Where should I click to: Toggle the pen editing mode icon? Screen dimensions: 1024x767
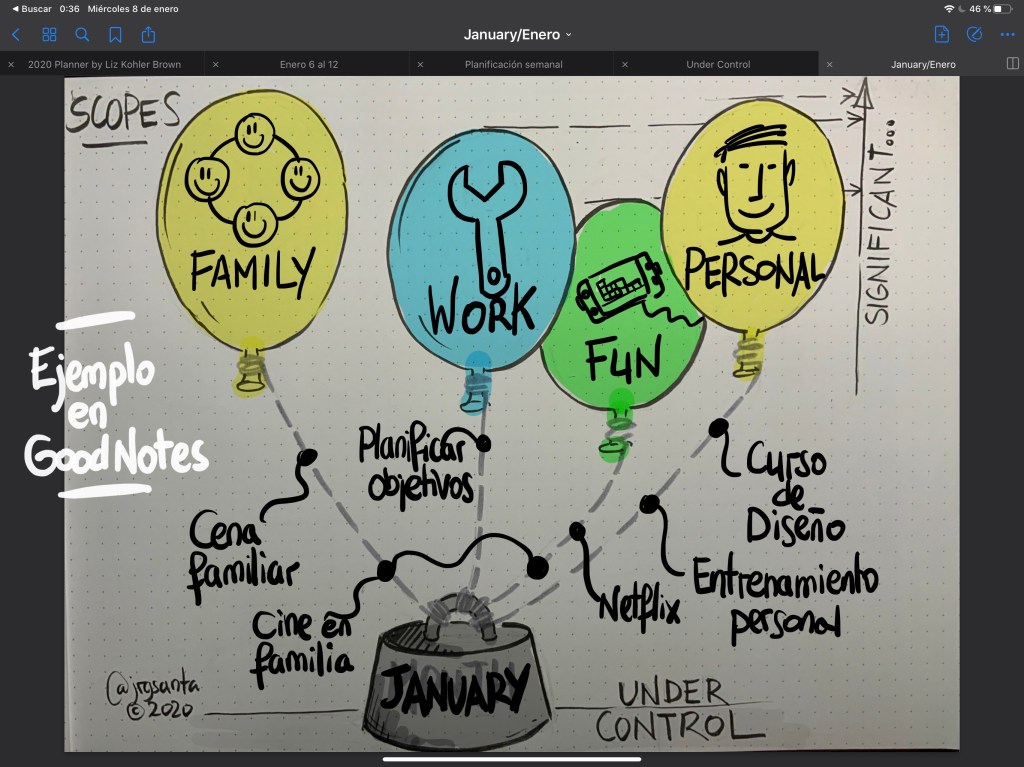coord(974,35)
